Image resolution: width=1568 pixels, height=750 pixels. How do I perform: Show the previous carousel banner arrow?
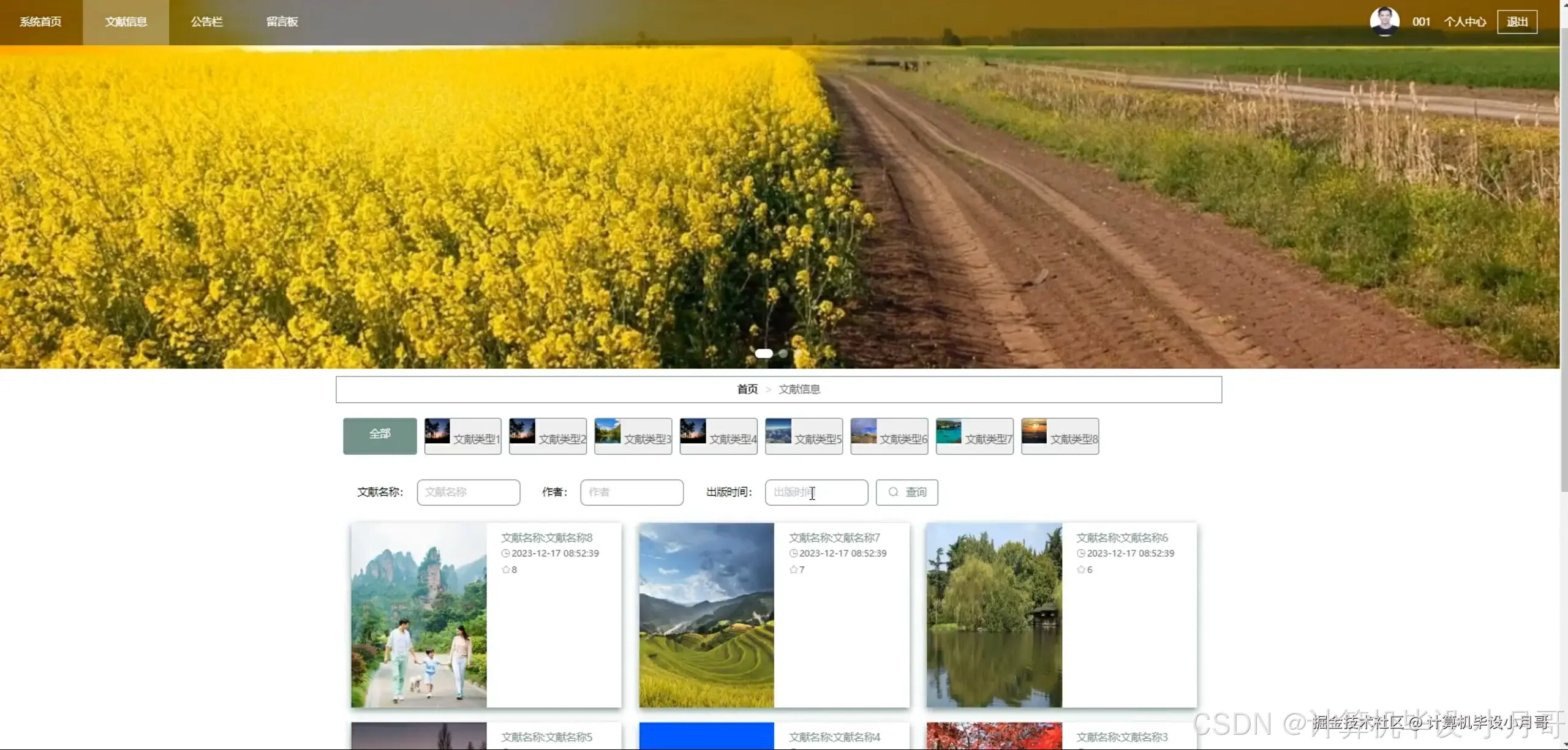23,184
